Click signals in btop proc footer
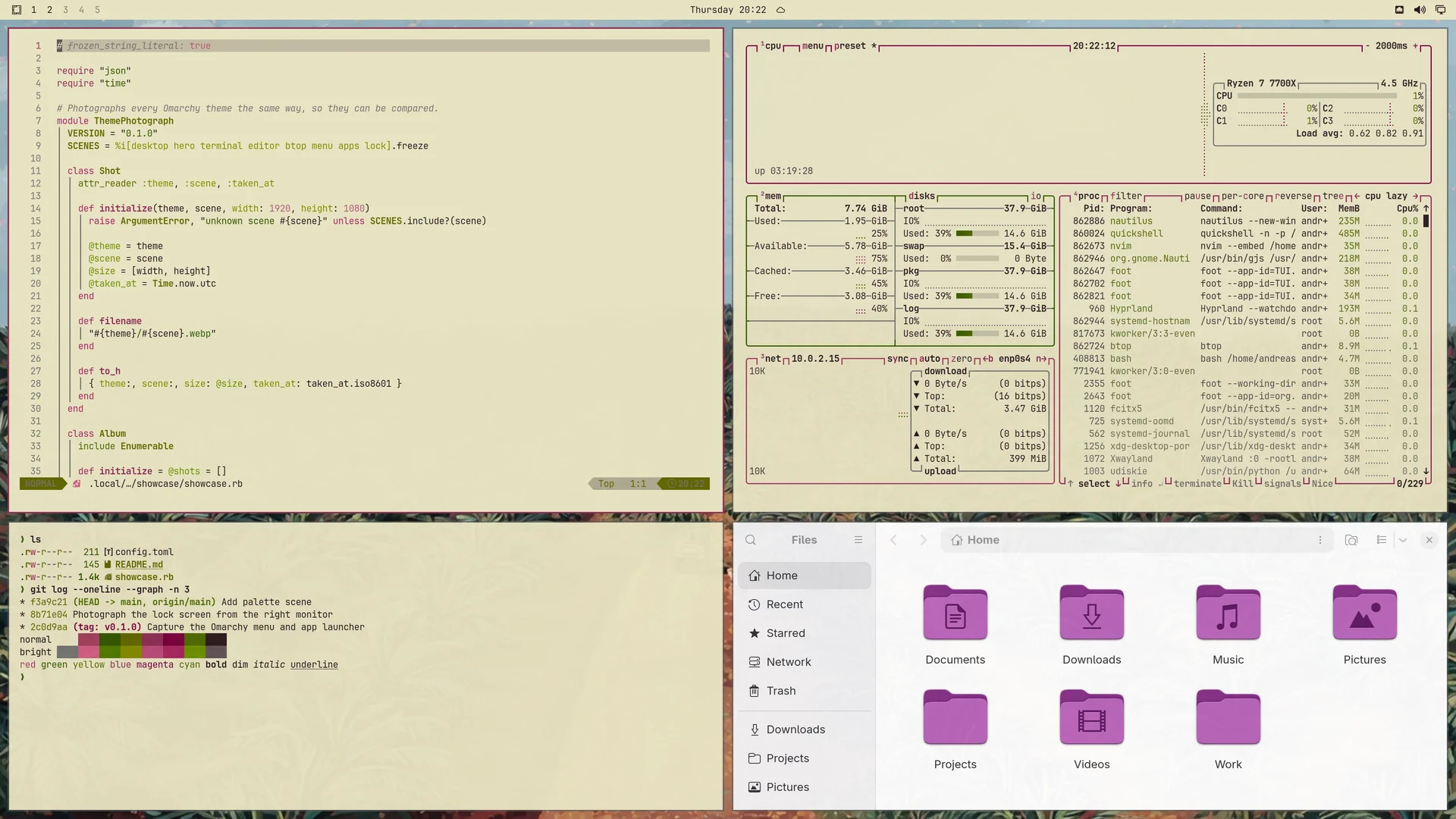Image resolution: width=1456 pixels, height=819 pixels. click(x=1282, y=483)
